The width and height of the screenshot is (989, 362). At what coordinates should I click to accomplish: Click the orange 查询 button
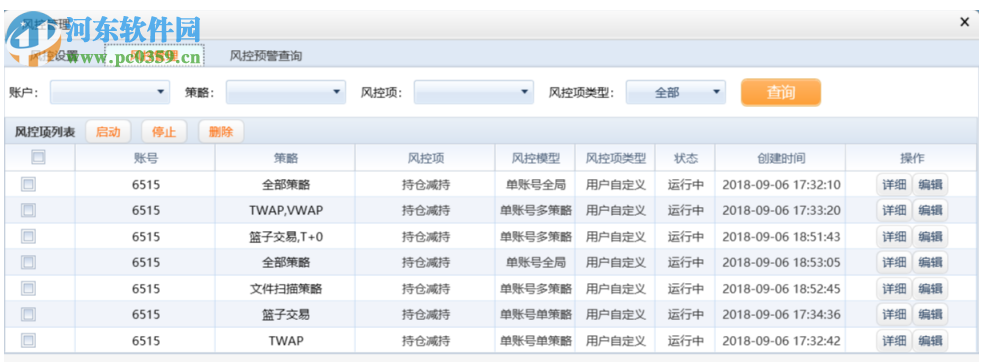click(x=781, y=92)
